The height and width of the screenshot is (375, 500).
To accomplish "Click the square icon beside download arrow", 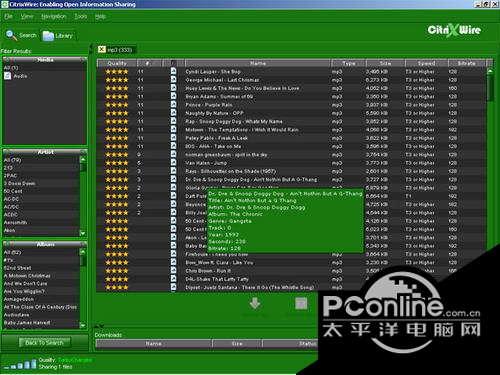I will pos(301,304).
